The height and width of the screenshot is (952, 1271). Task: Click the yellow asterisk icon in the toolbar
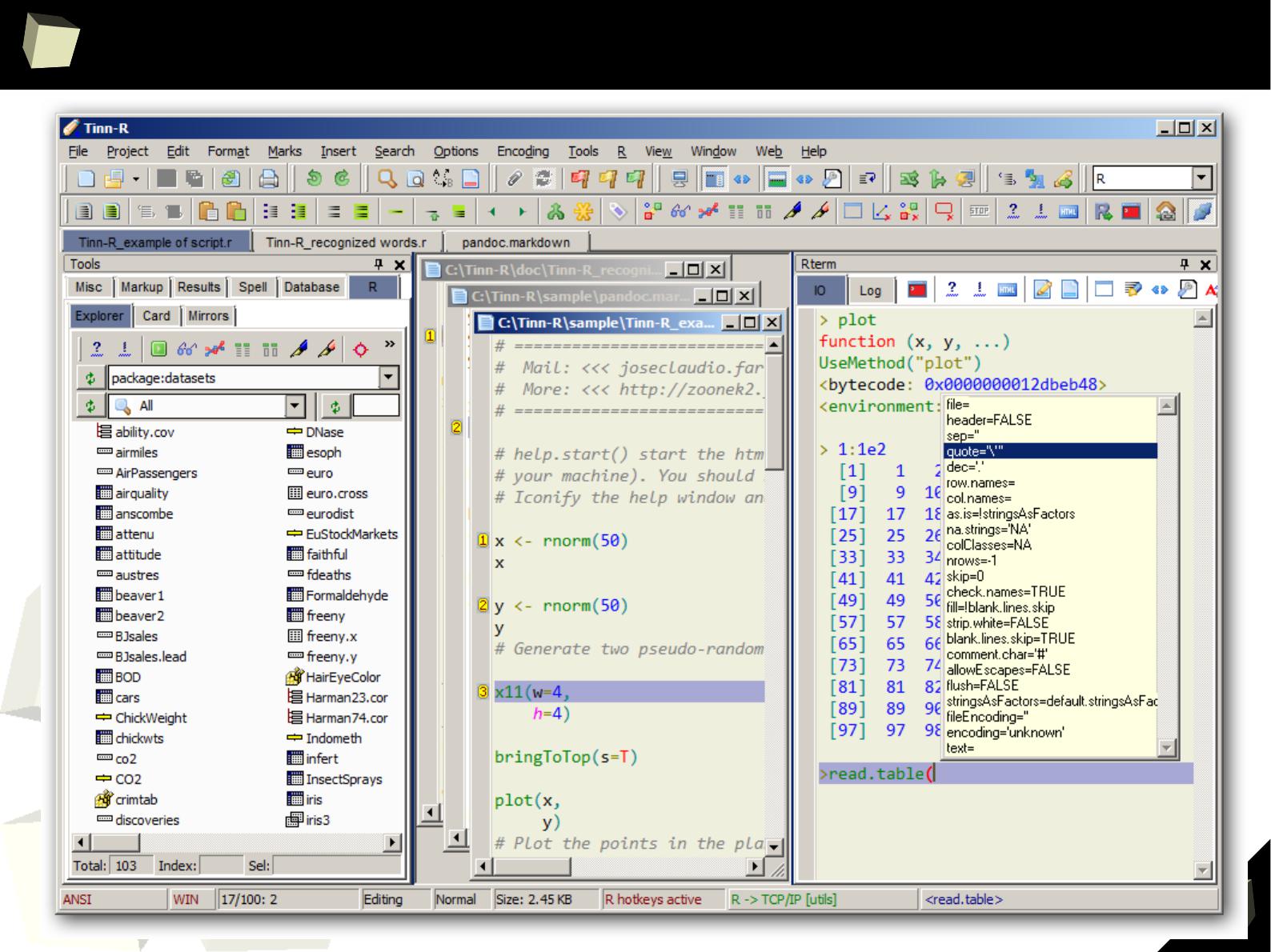pyautogui.click(x=583, y=212)
